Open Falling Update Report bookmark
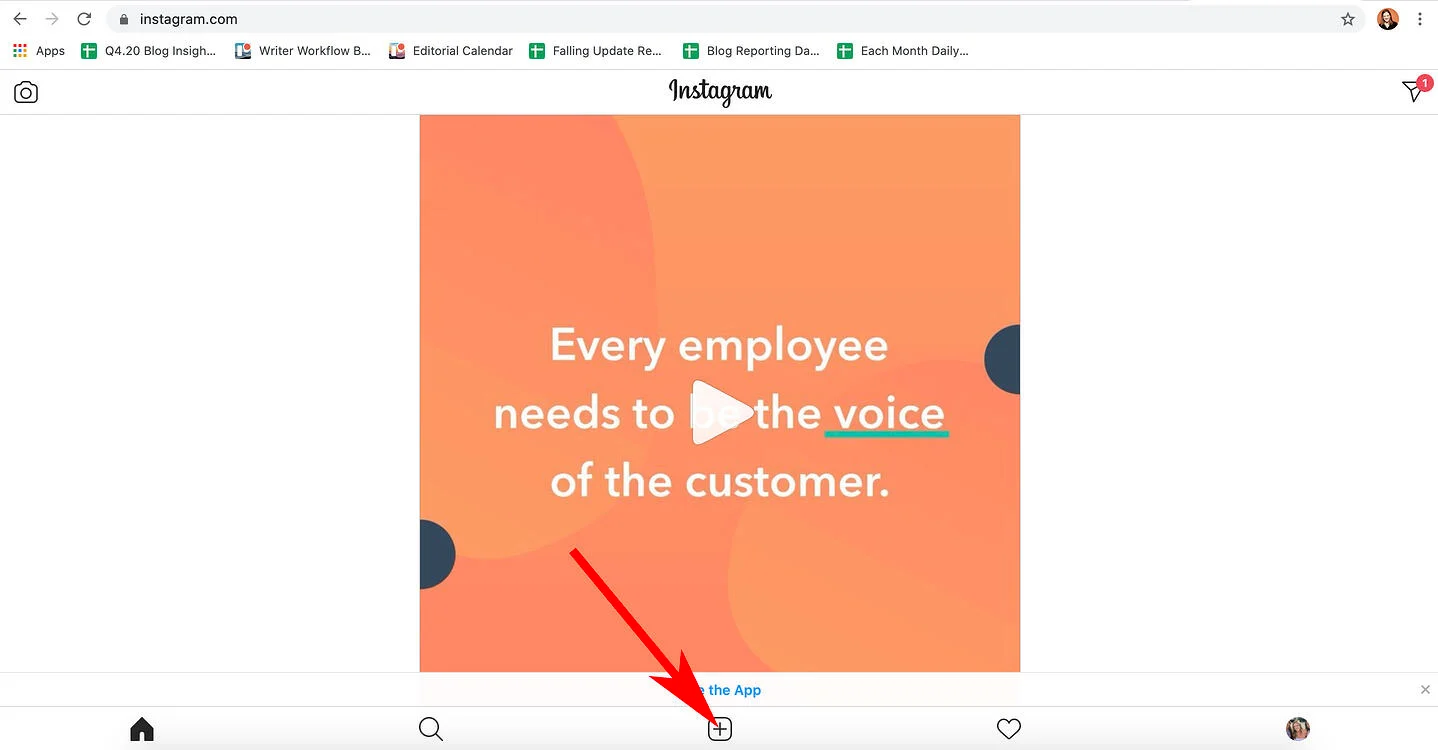The image size is (1438, 750). pos(595,51)
